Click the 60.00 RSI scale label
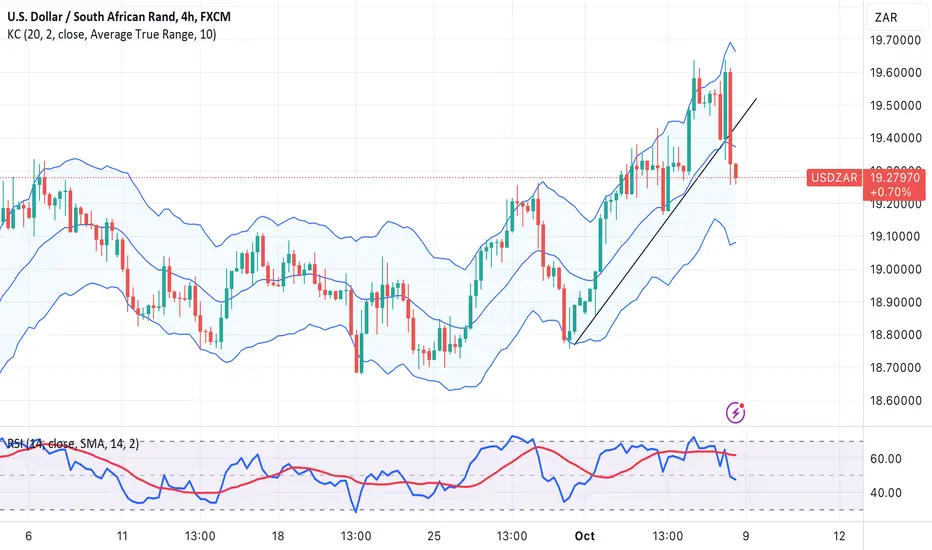Image resolution: width=932 pixels, height=550 pixels. 886,459
